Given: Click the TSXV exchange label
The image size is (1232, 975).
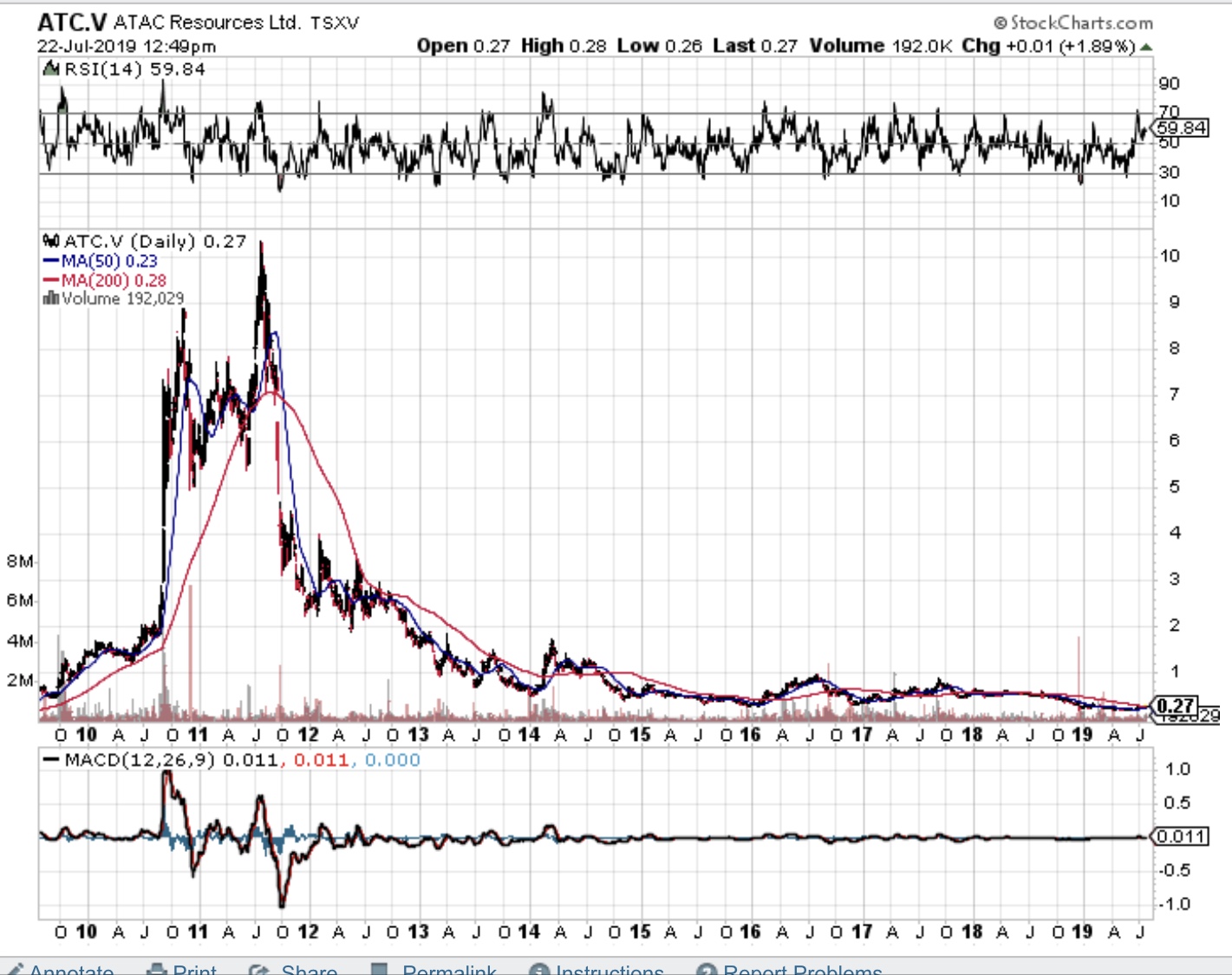Looking at the screenshot, I should pos(335,23).
